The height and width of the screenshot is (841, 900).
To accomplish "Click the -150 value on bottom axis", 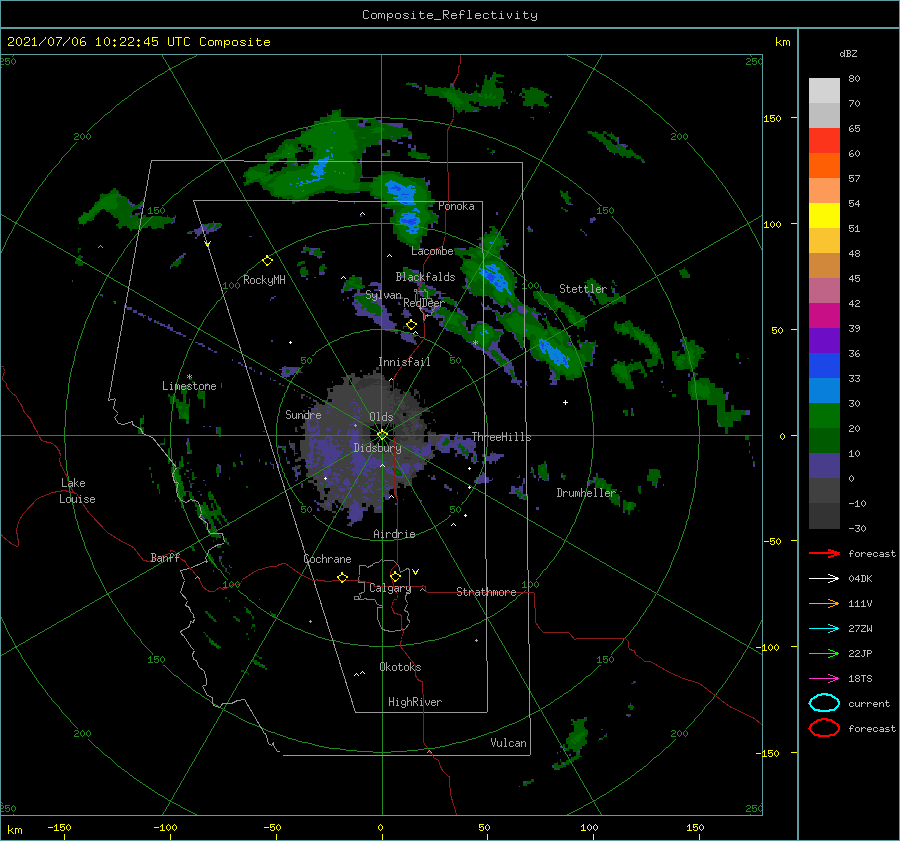I will pyautogui.click(x=59, y=827).
